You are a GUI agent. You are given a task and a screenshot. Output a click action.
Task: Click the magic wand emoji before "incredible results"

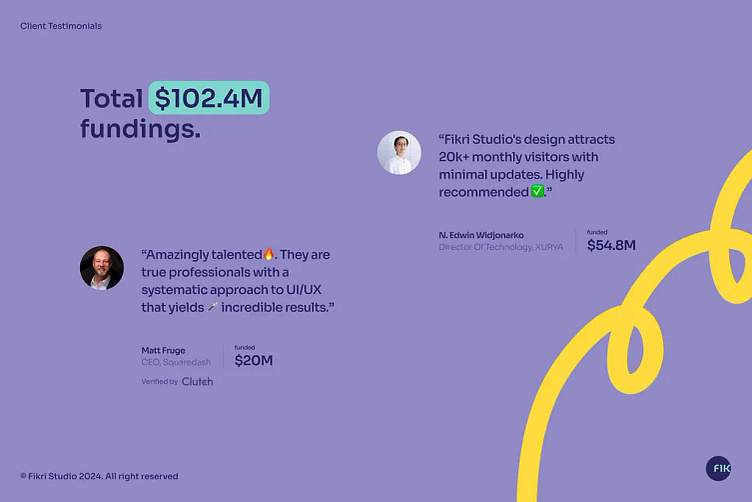point(212,307)
